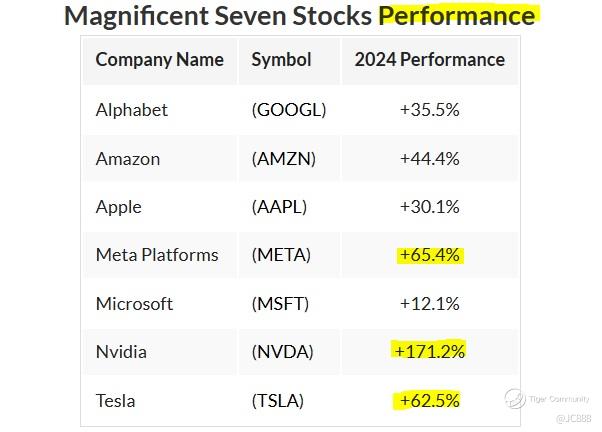Click the @JC888 username watermark
Viewport: 602px width, 432px height.
(x=572, y=419)
